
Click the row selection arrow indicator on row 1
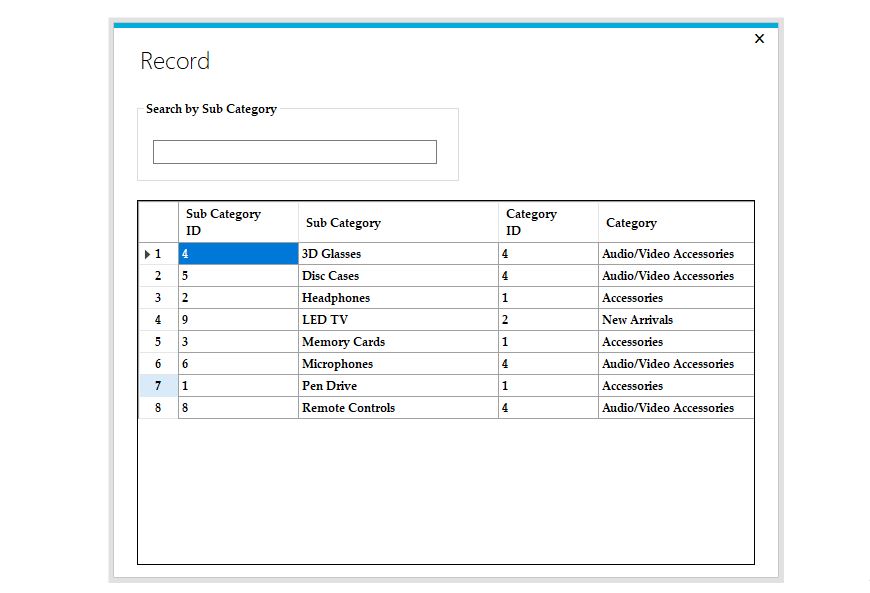pyautogui.click(x=148, y=253)
